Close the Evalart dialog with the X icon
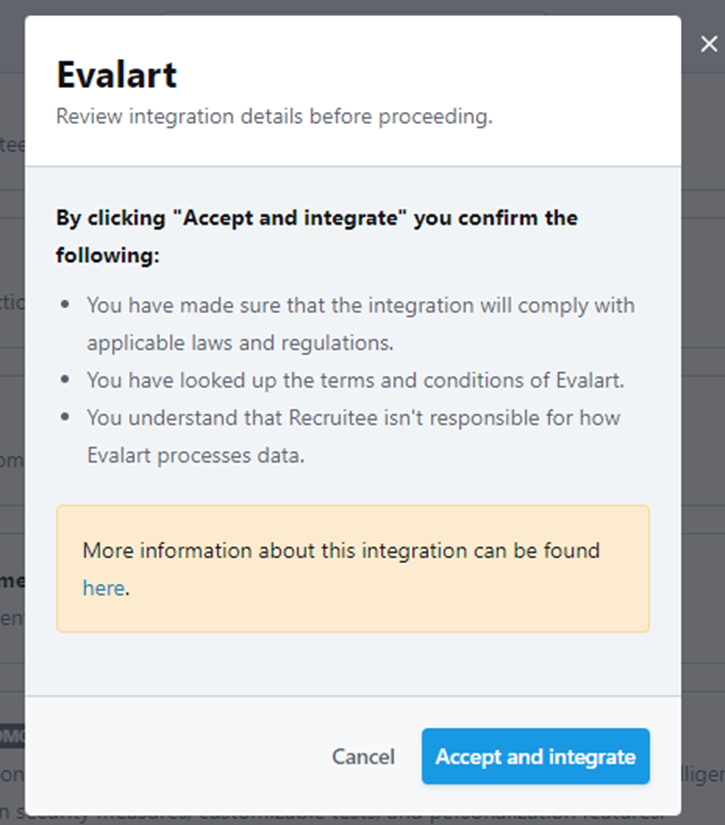725x825 pixels. (708, 44)
